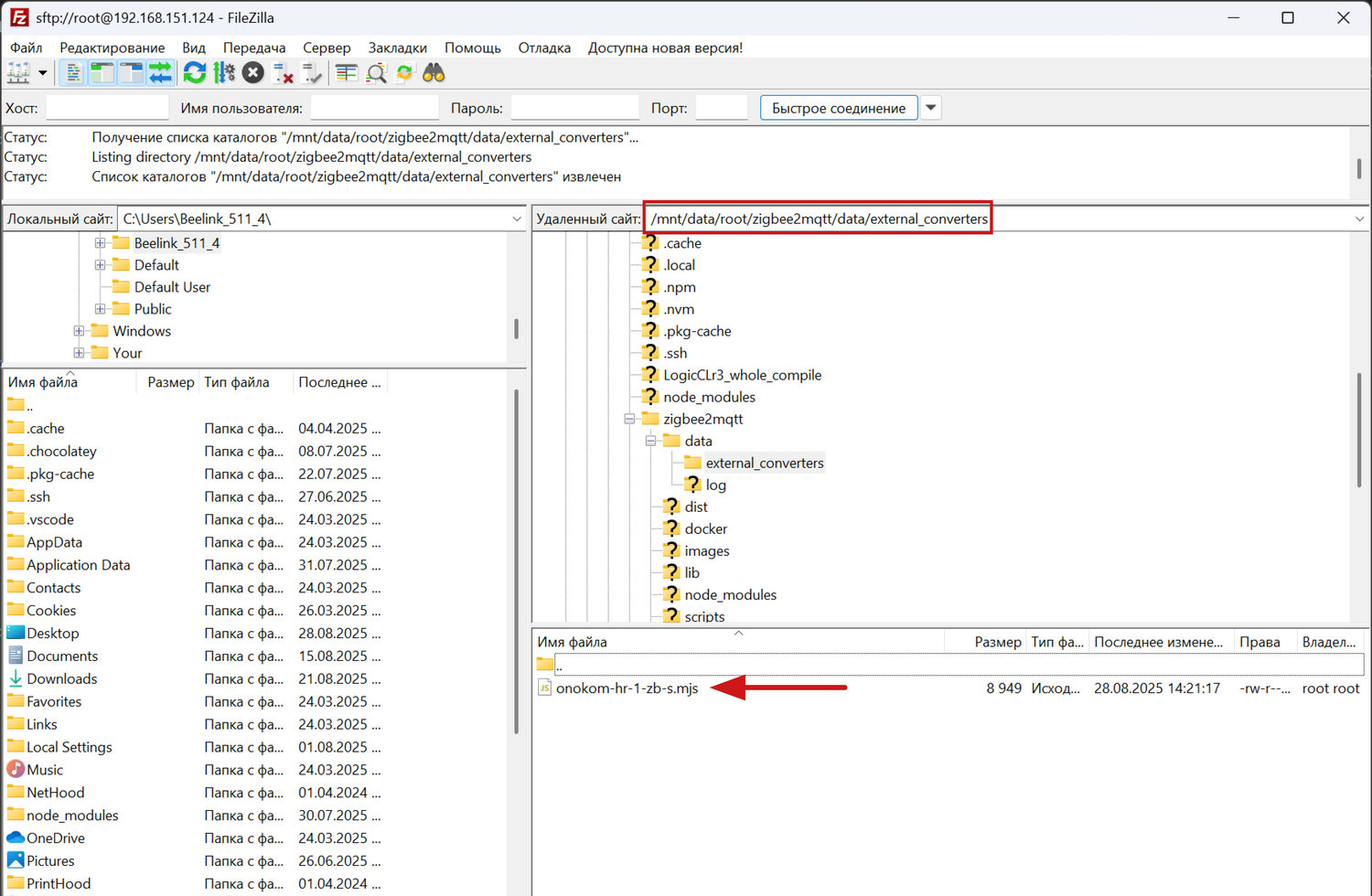Open the Закладки menu
Image resolution: width=1372 pixels, height=896 pixels.
397,48
